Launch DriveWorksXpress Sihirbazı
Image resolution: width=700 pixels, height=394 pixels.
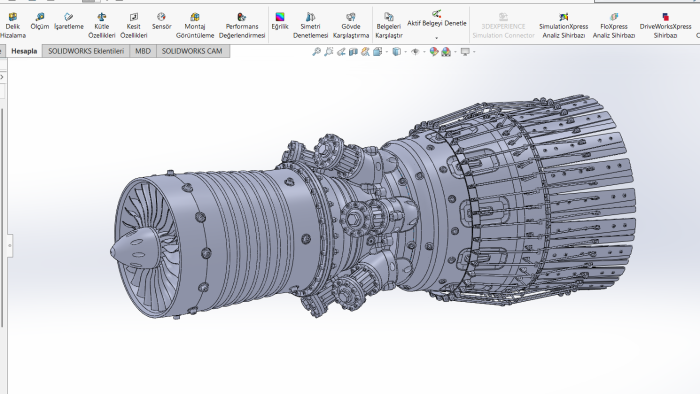665,25
